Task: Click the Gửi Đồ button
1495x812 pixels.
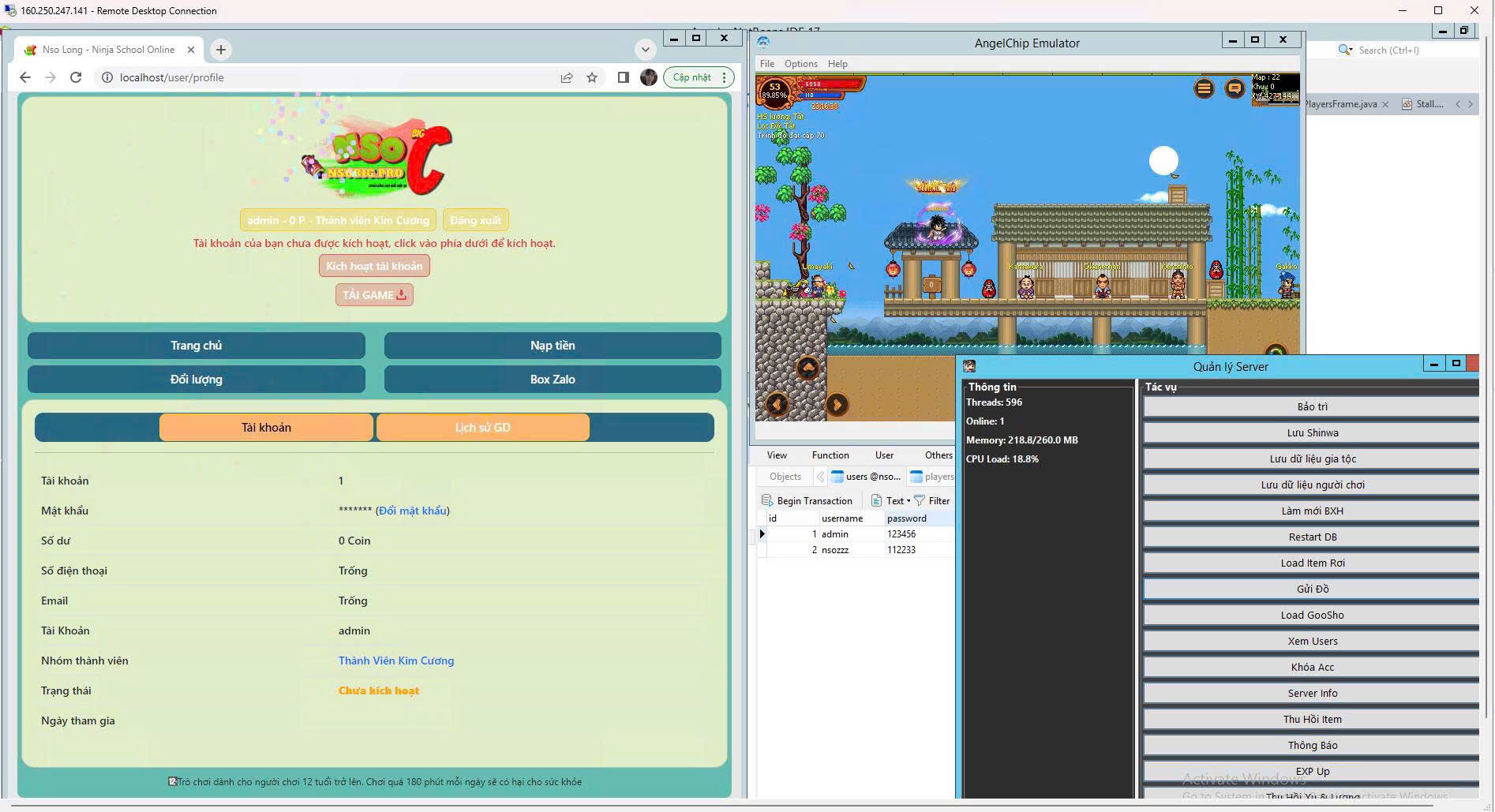Action: pyautogui.click(x=1312, y=589)
